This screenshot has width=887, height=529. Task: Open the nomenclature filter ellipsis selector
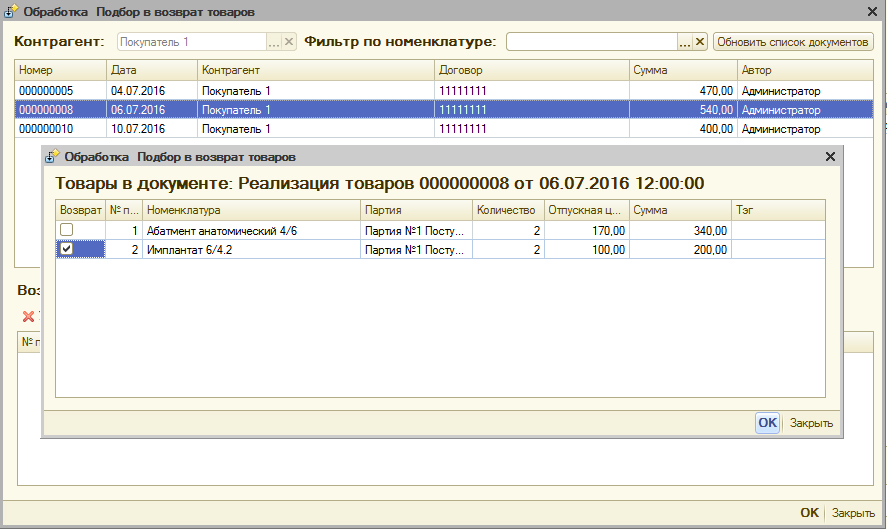click(685, 42)
